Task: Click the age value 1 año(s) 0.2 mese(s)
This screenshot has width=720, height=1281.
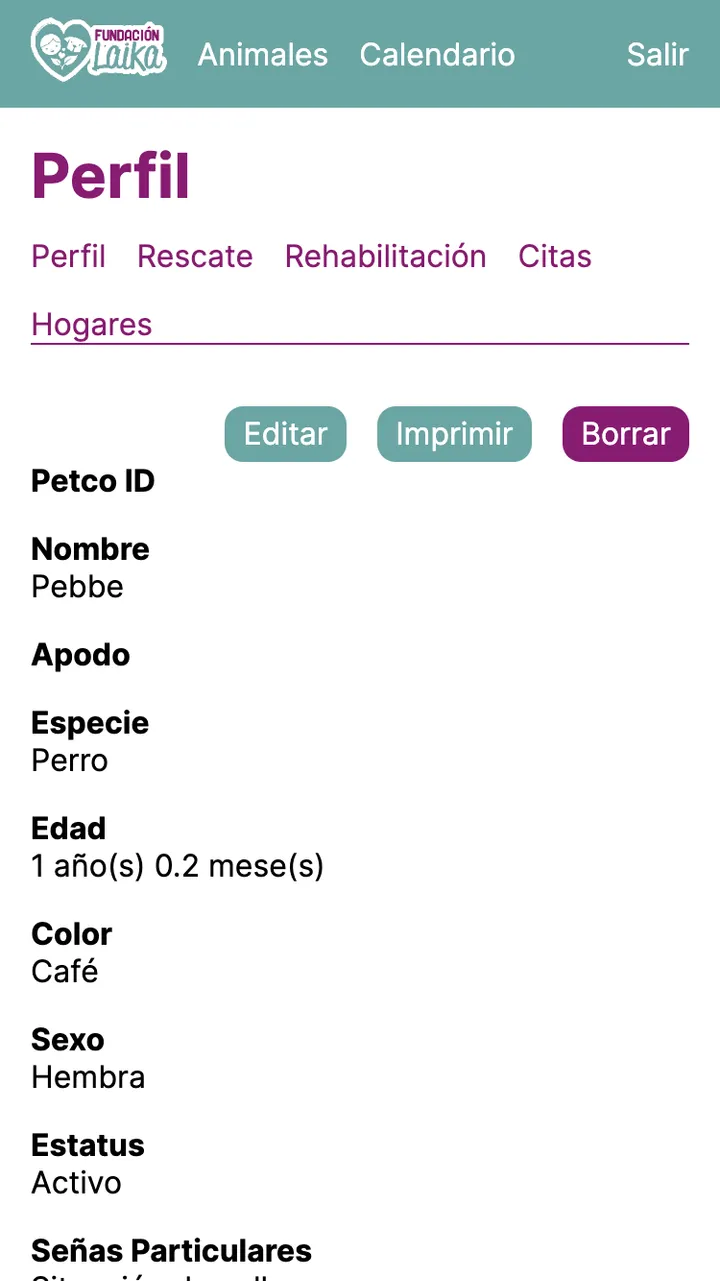Action: pyautogui.click(x=177, y=866)
